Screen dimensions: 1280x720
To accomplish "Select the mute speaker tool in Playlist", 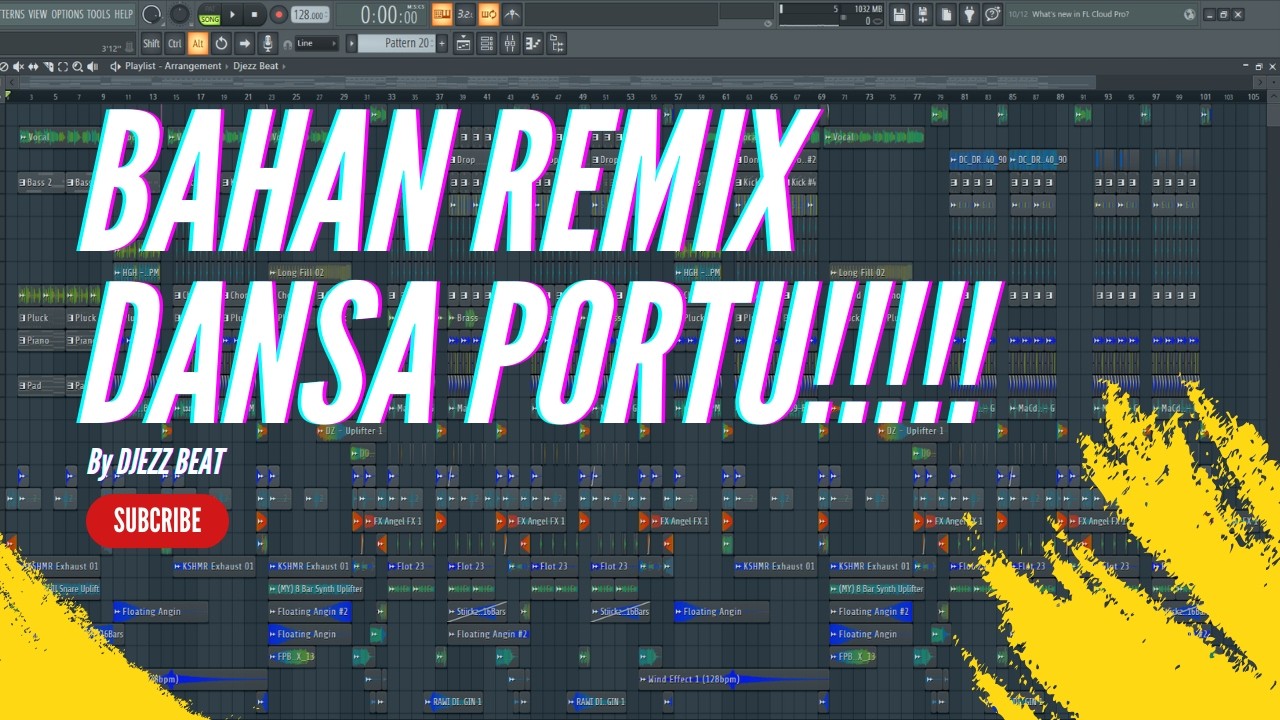I will [18, 66].
